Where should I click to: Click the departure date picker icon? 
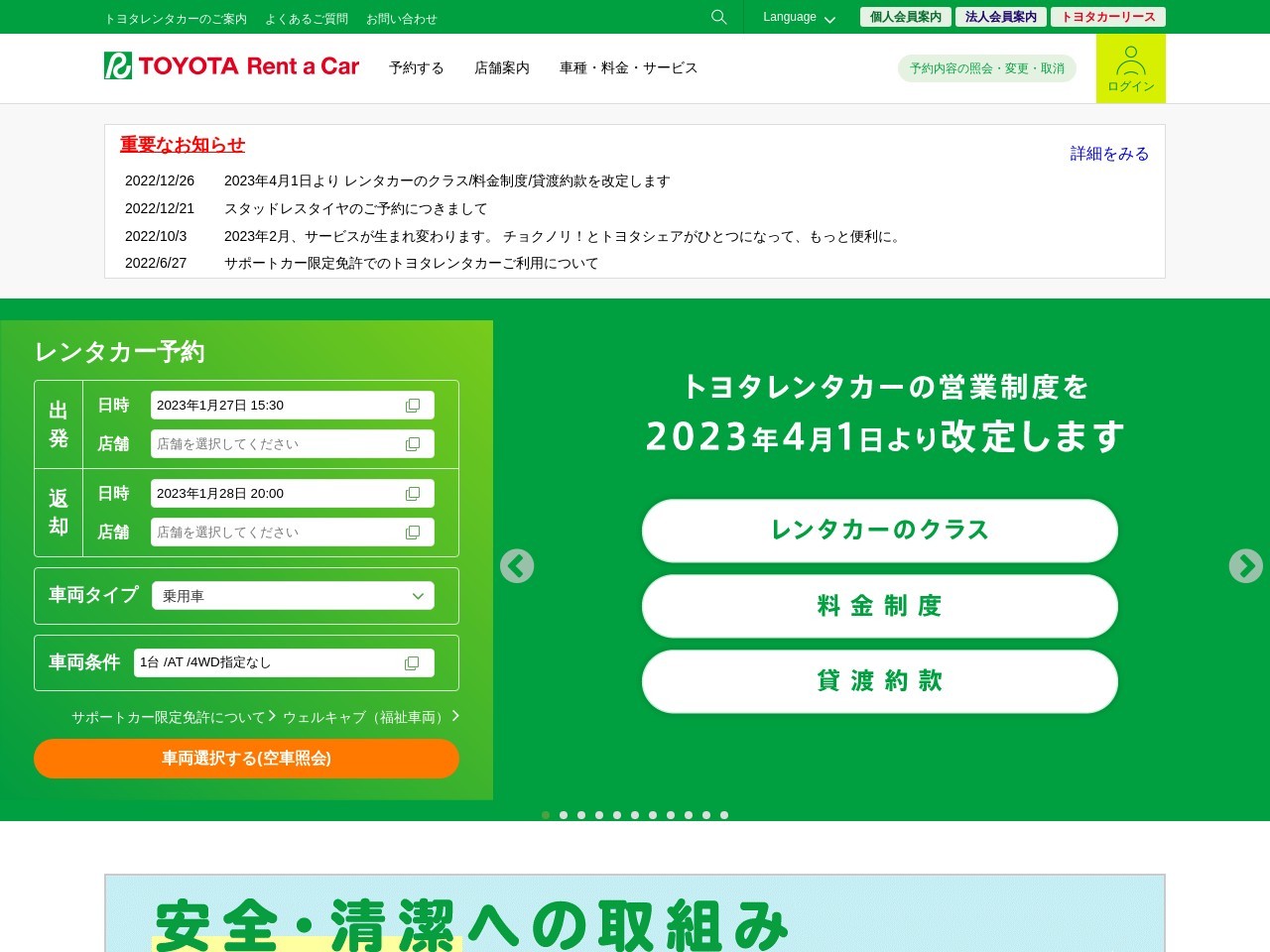(x=413, y=406)
